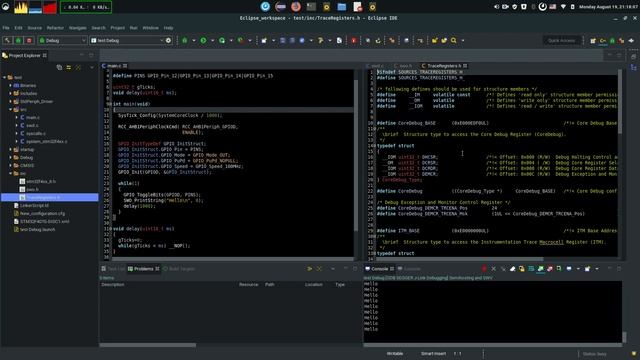Click the date and time clock in top panel
This screenshot has height=360, width=640.
pyautogui.click(x=608, y=7)
